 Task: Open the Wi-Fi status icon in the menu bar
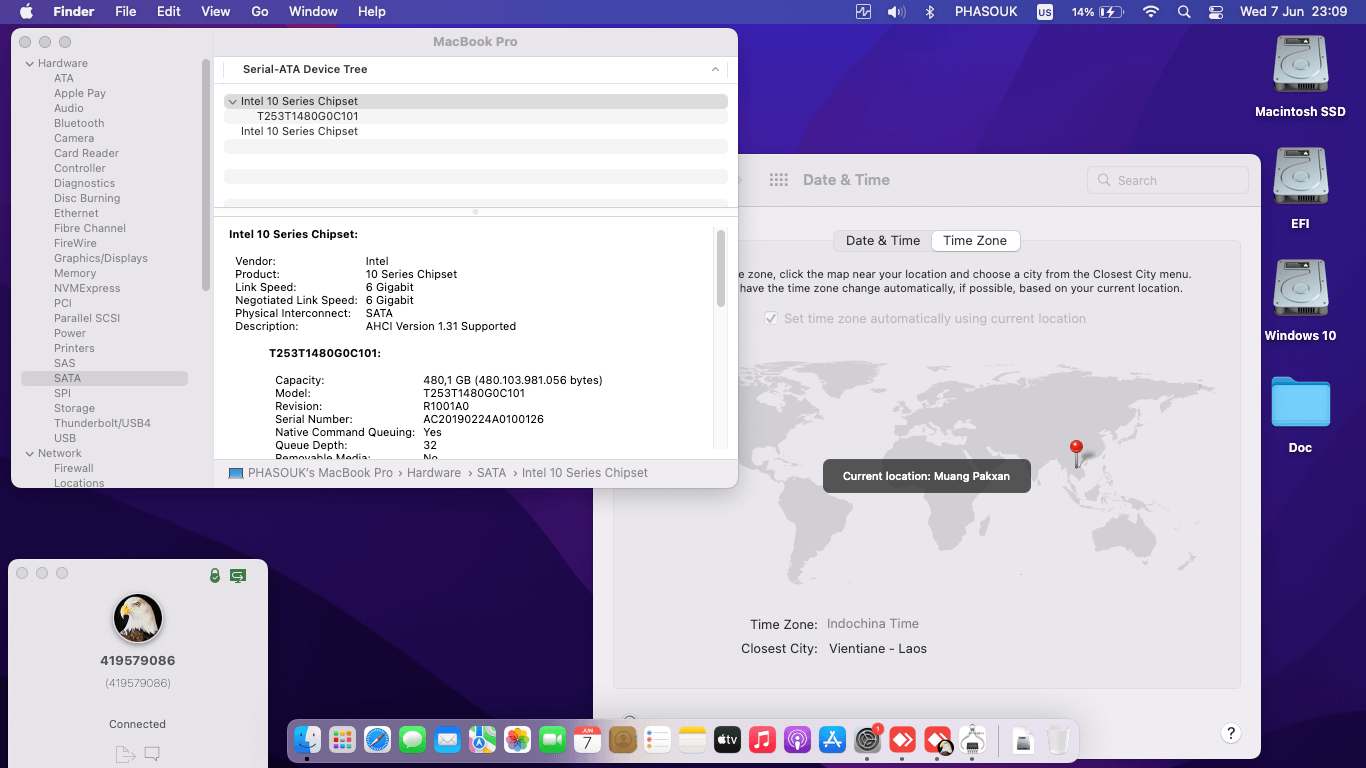click(1150, 11)
